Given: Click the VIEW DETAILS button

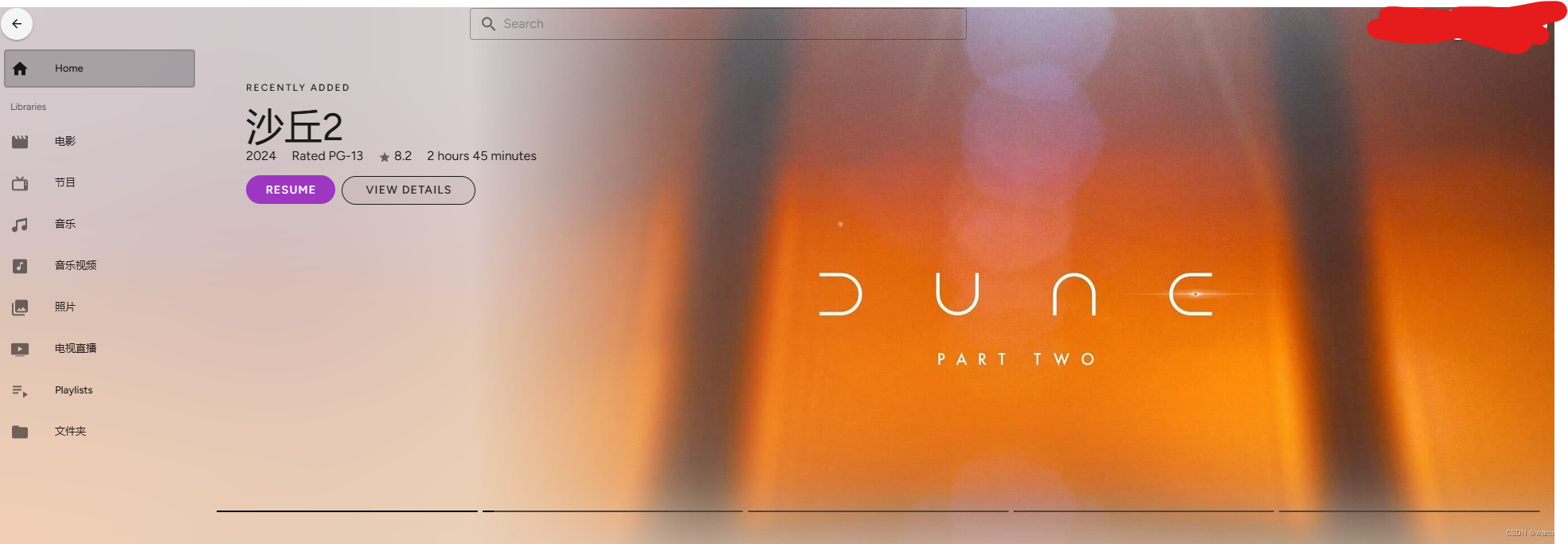Looking at the screenshot, I should (409, 190).
